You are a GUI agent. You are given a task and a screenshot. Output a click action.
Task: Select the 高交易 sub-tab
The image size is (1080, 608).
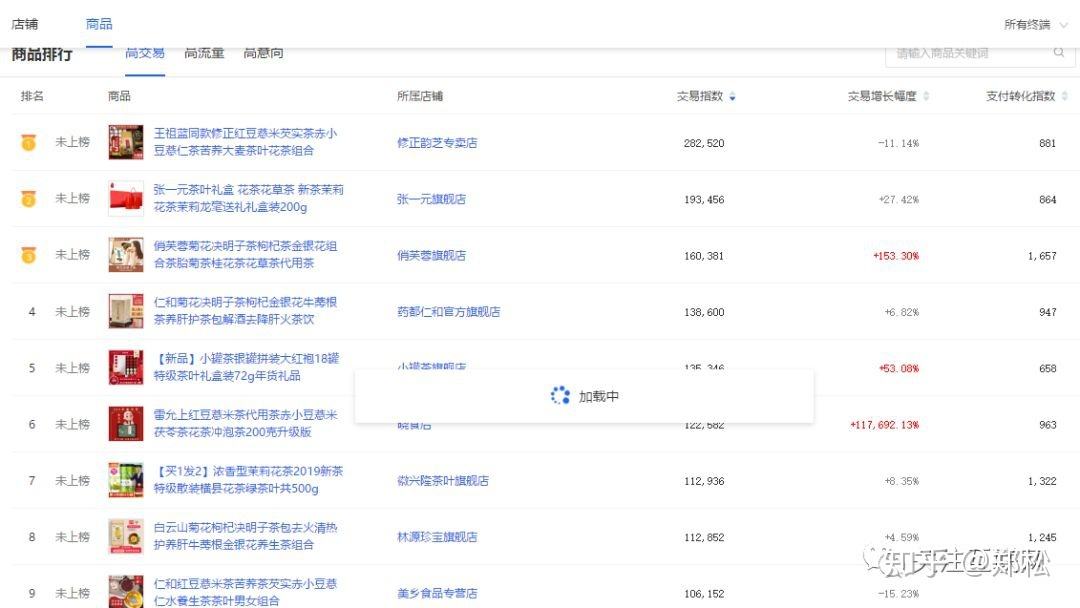click(x=145, y=53)
